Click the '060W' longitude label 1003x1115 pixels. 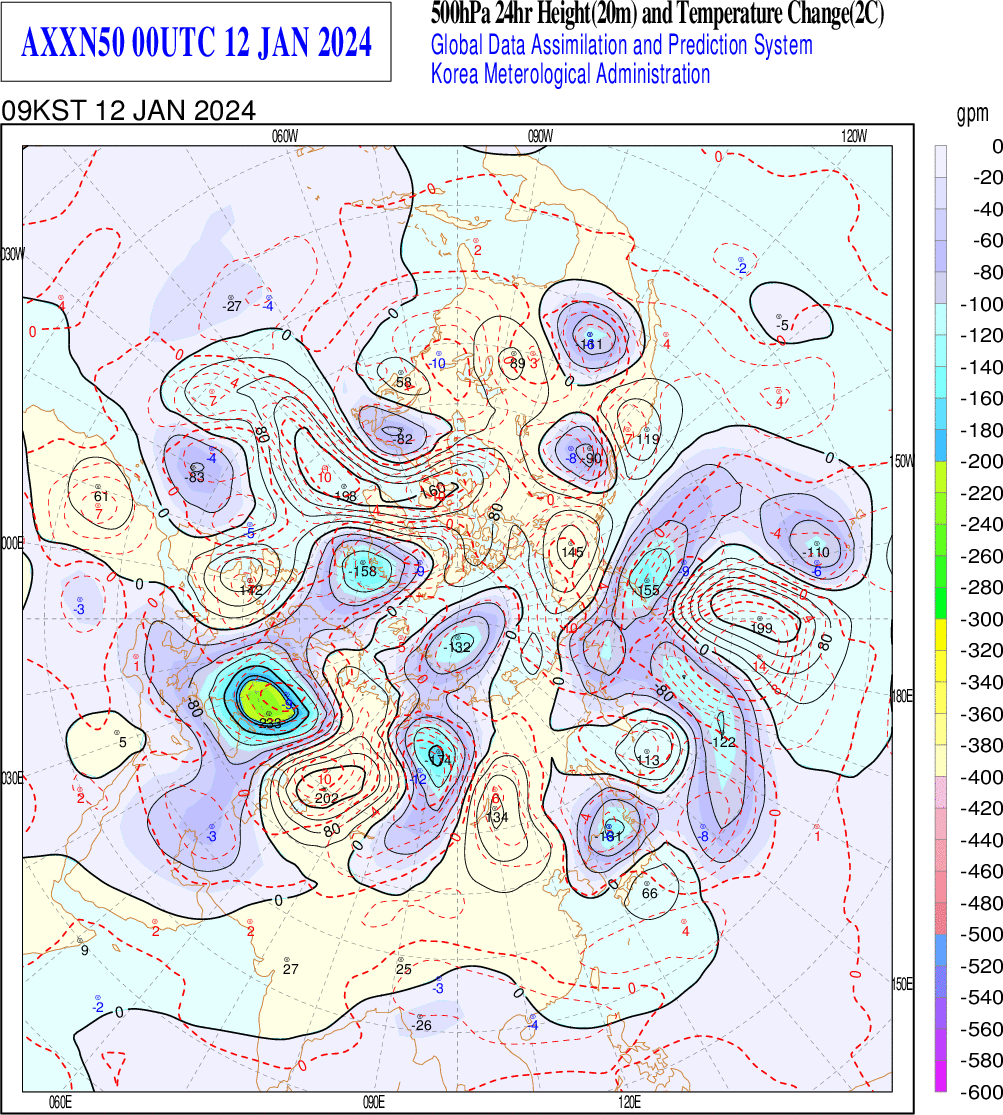tap(285, 137)
